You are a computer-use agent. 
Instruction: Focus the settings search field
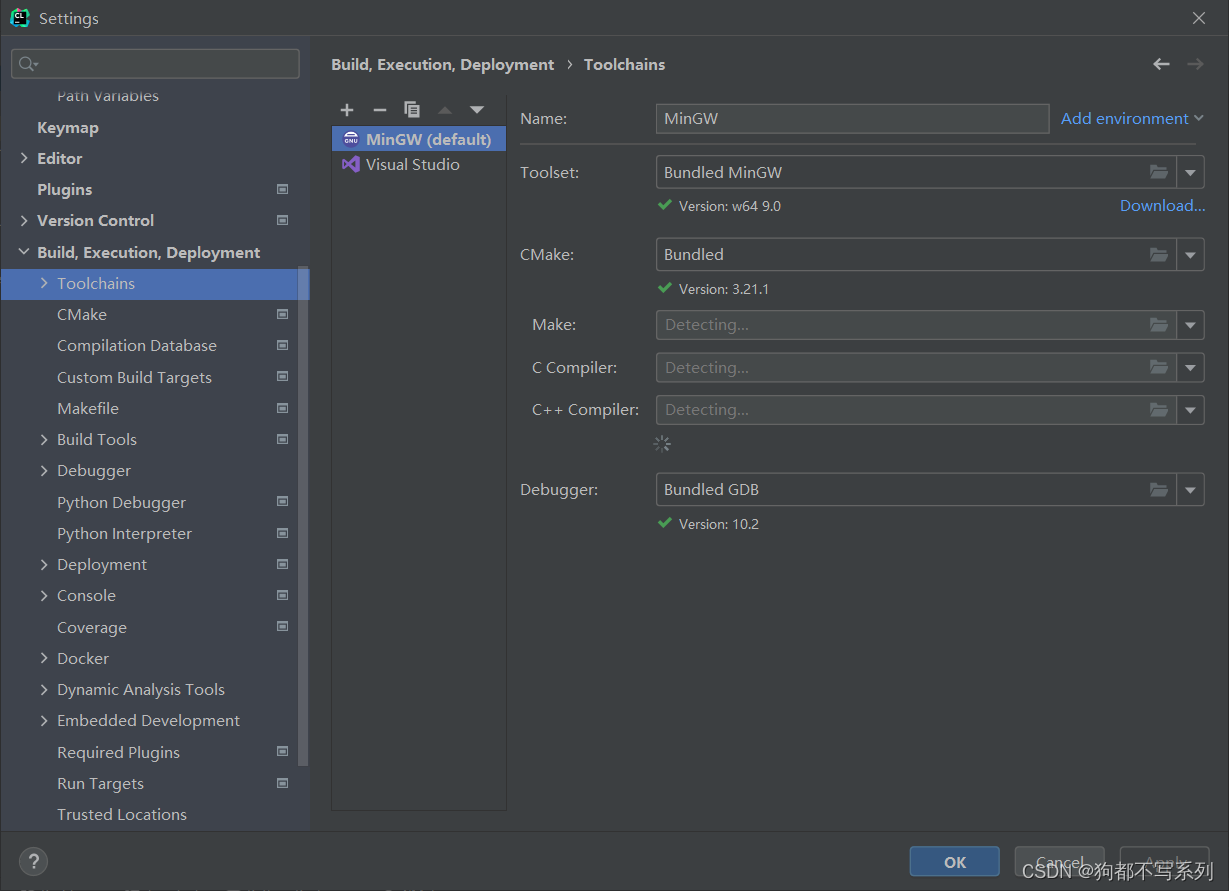(155, 64)
